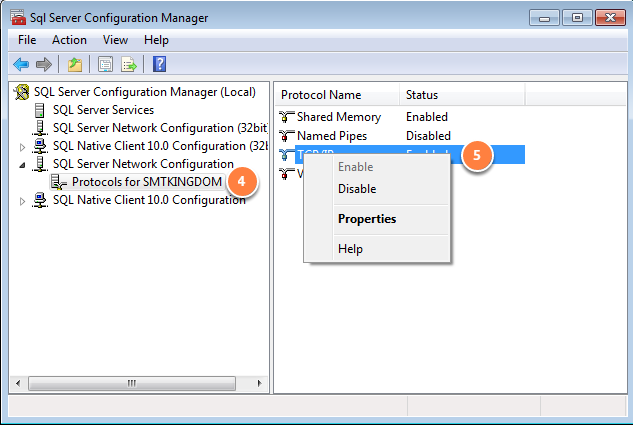The width and height of the screenshot is (633, 425).
Task: Click the Shared Memory protocol icon
Action: (286, 117)
